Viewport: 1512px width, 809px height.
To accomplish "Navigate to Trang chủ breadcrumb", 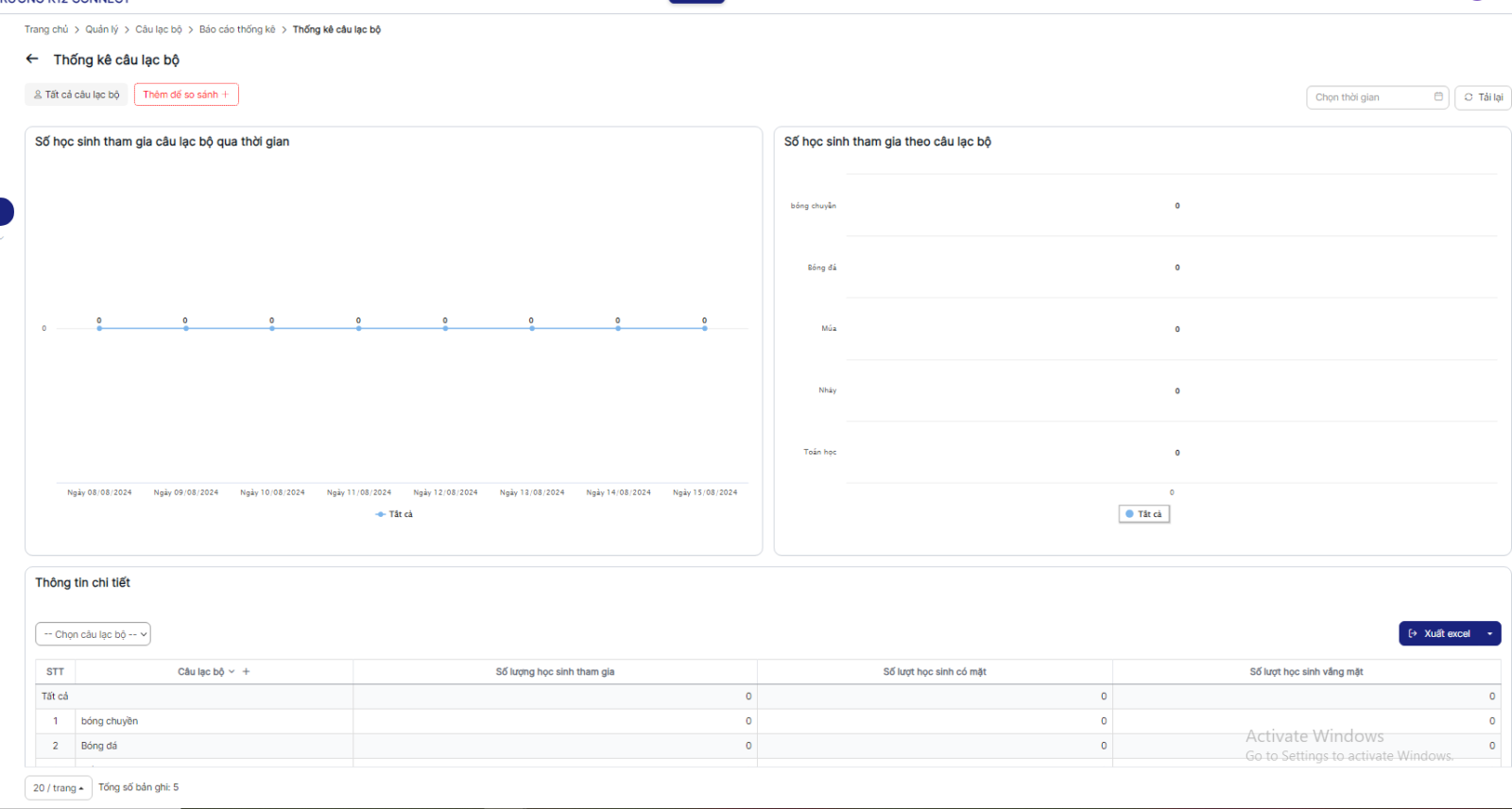I will tap(46, 29).
